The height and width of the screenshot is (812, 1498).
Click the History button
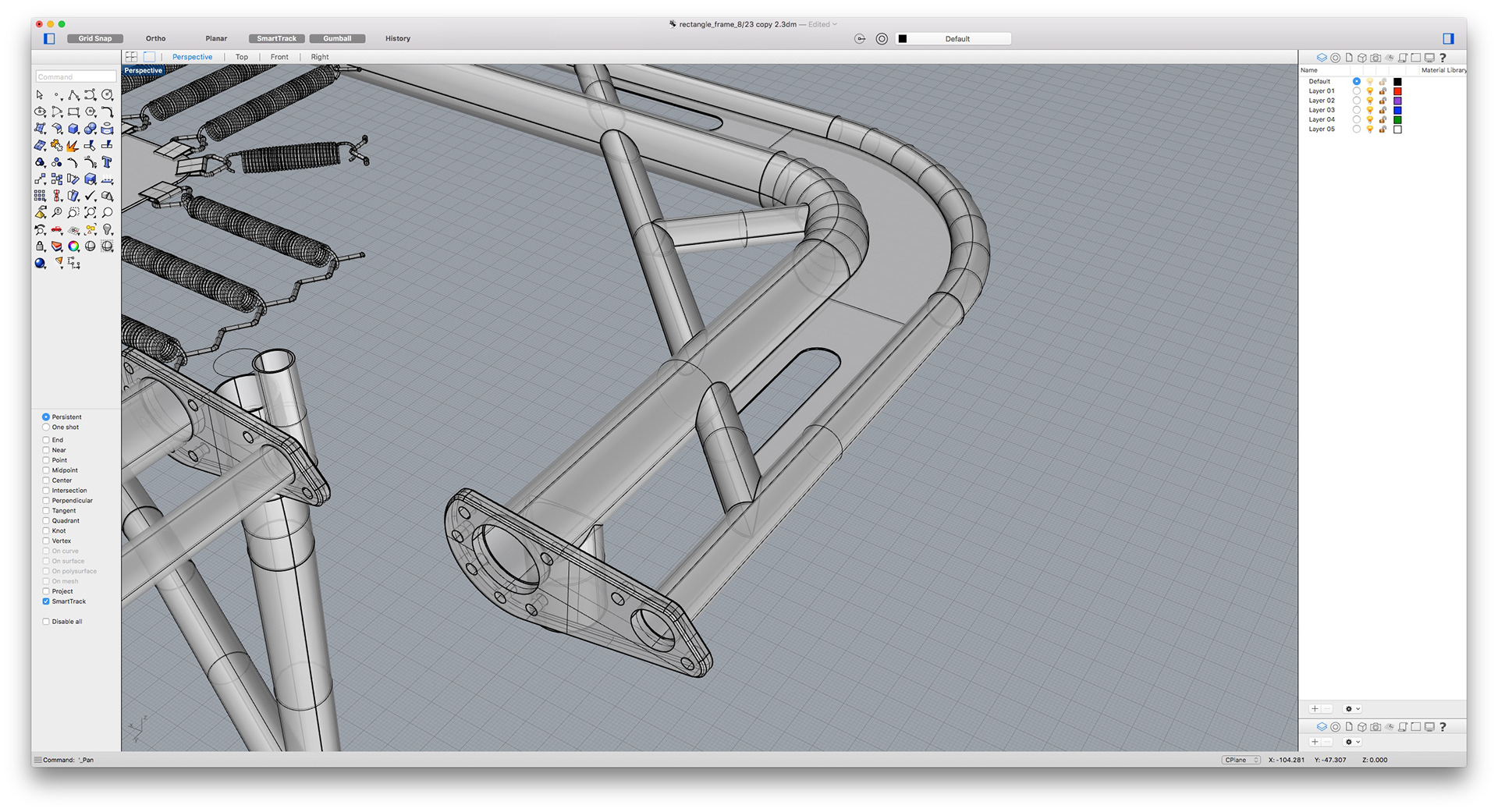398,38
